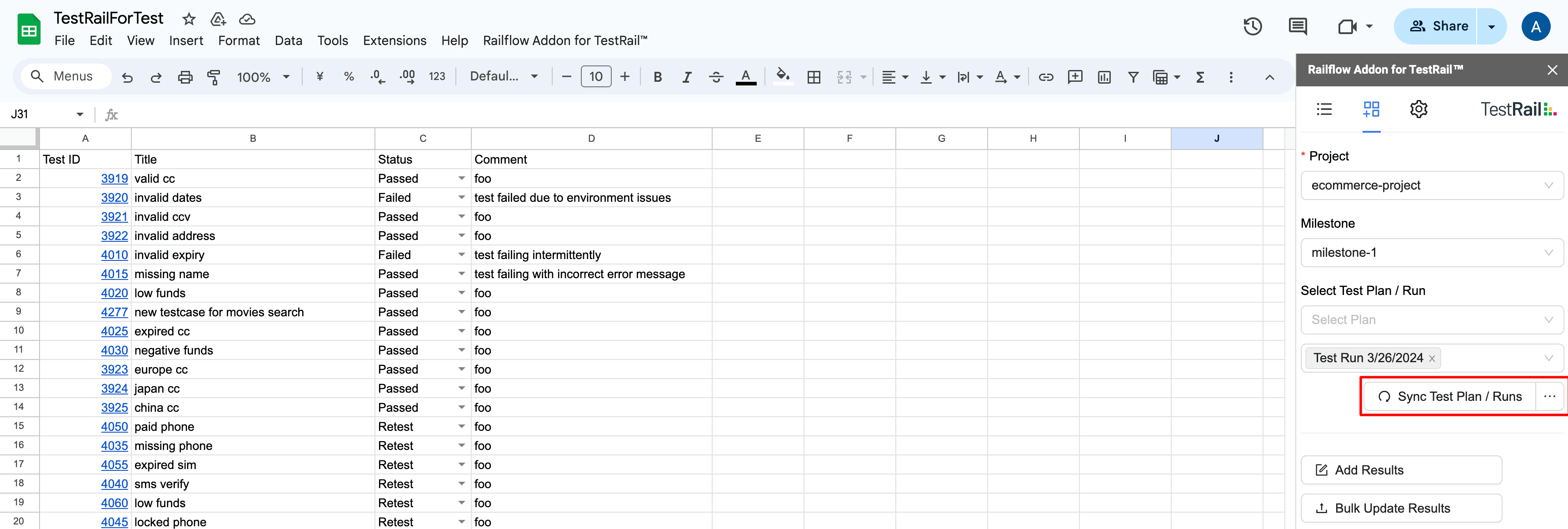The image size is (1568, 529).
Task: Open test ID link 3919
Action: tap(115, 178)
